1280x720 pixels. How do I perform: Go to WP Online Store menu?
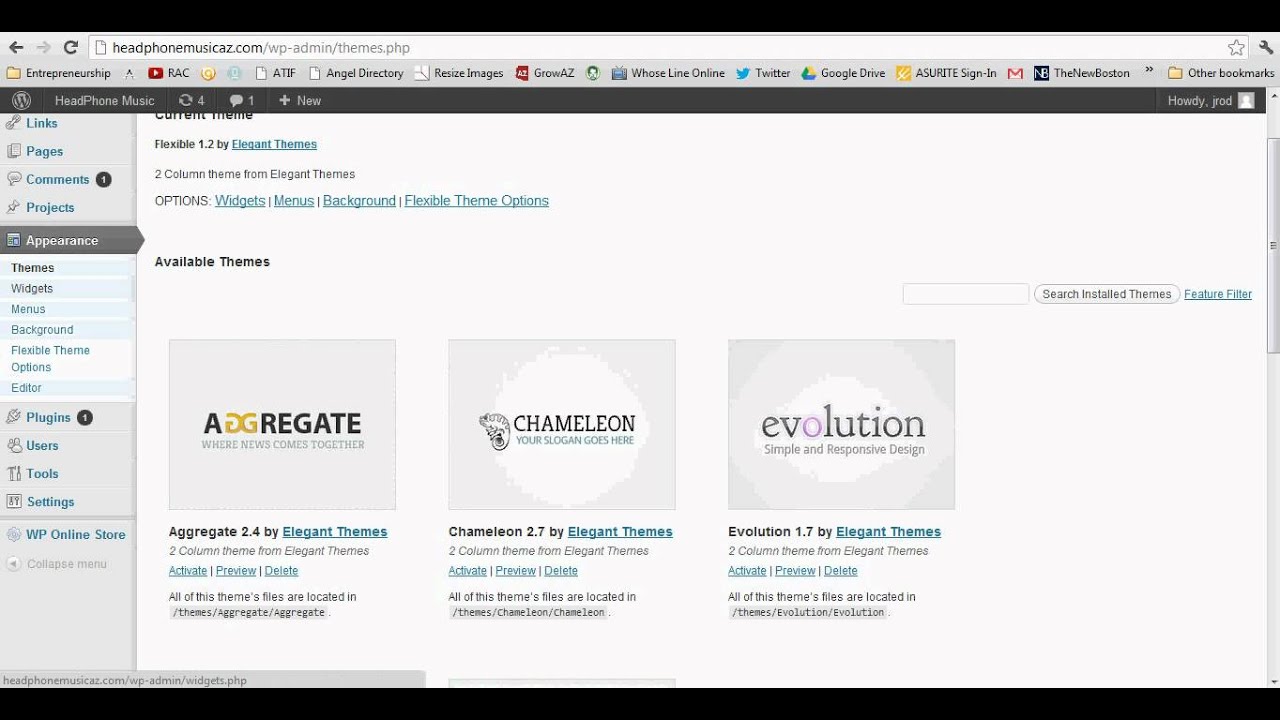75,534
